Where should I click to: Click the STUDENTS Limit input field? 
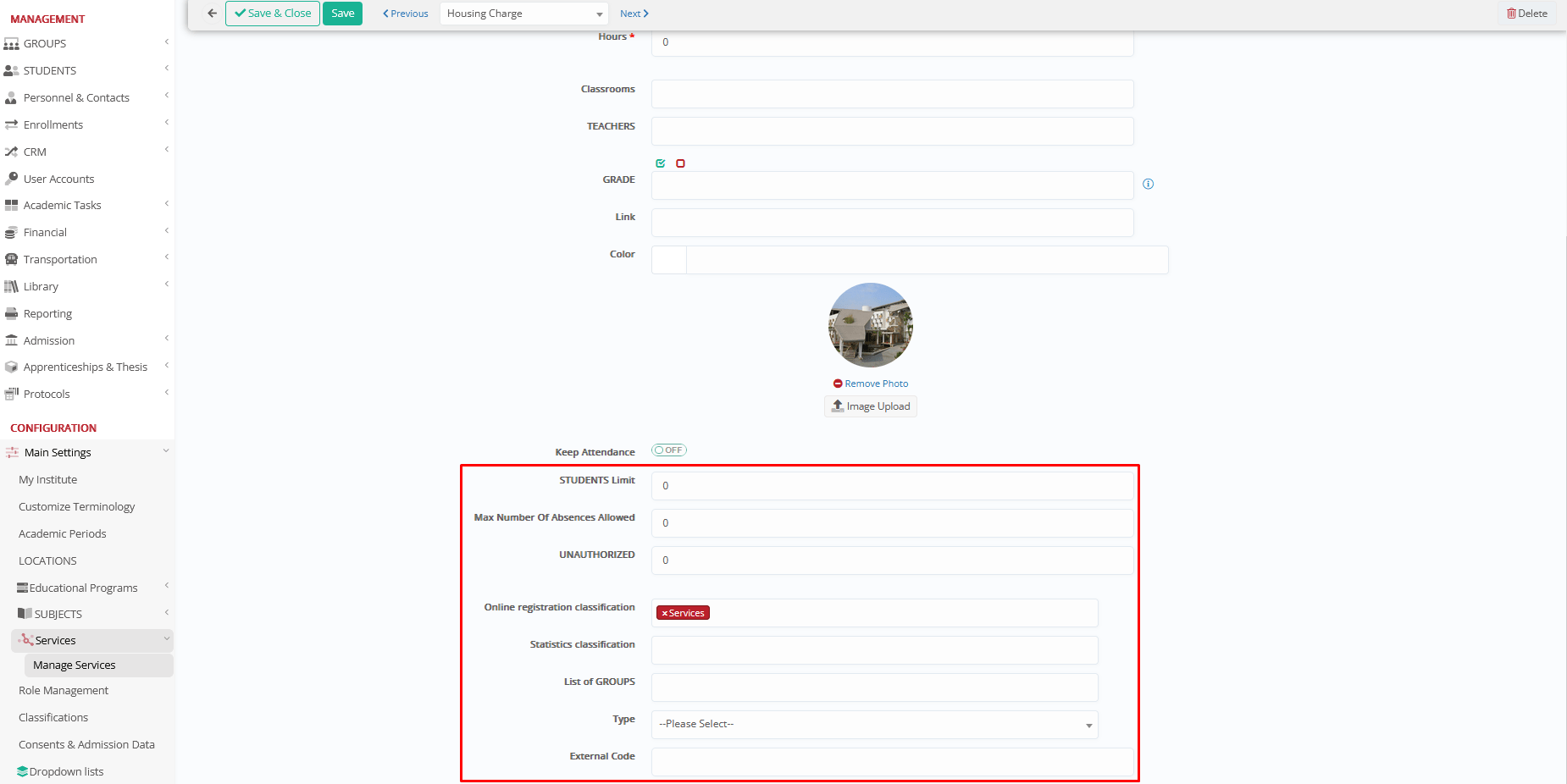[x=892, y=486]
